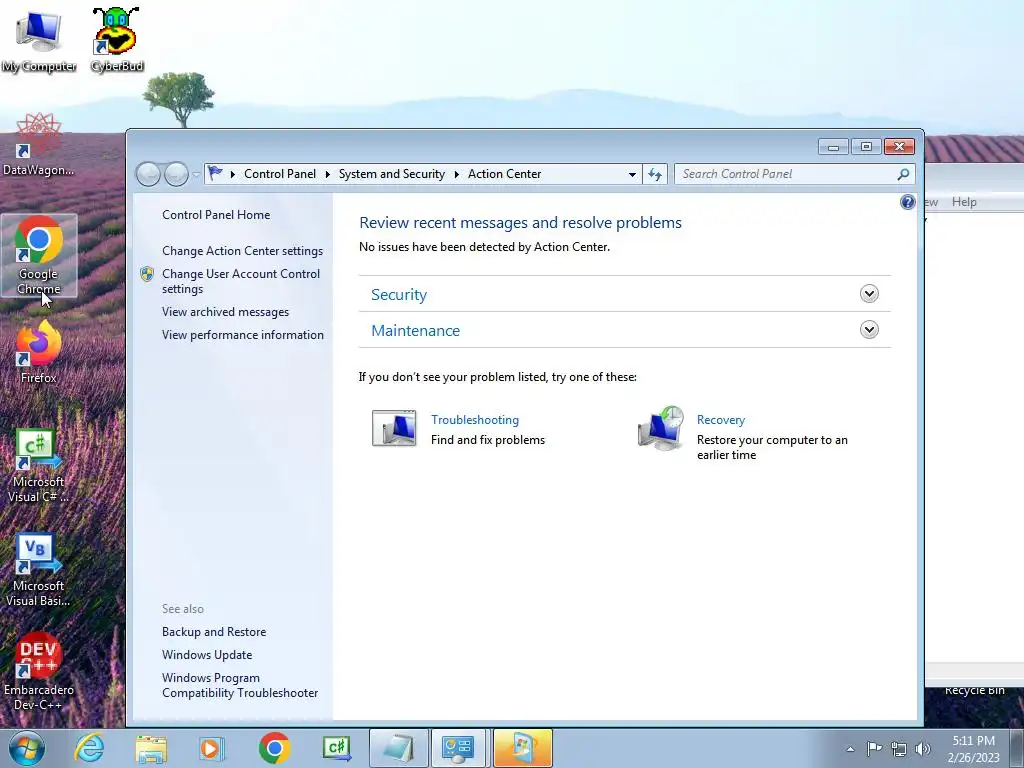
Task: Open View archived messages
Action: (x=225, y=312)
